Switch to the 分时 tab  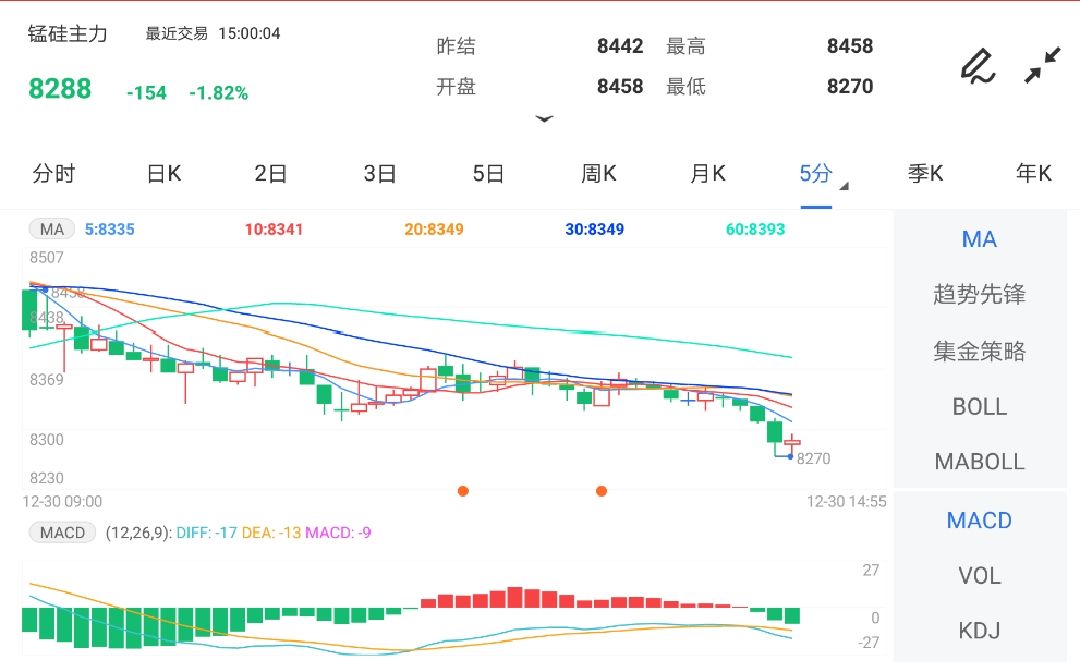(54, 173)
